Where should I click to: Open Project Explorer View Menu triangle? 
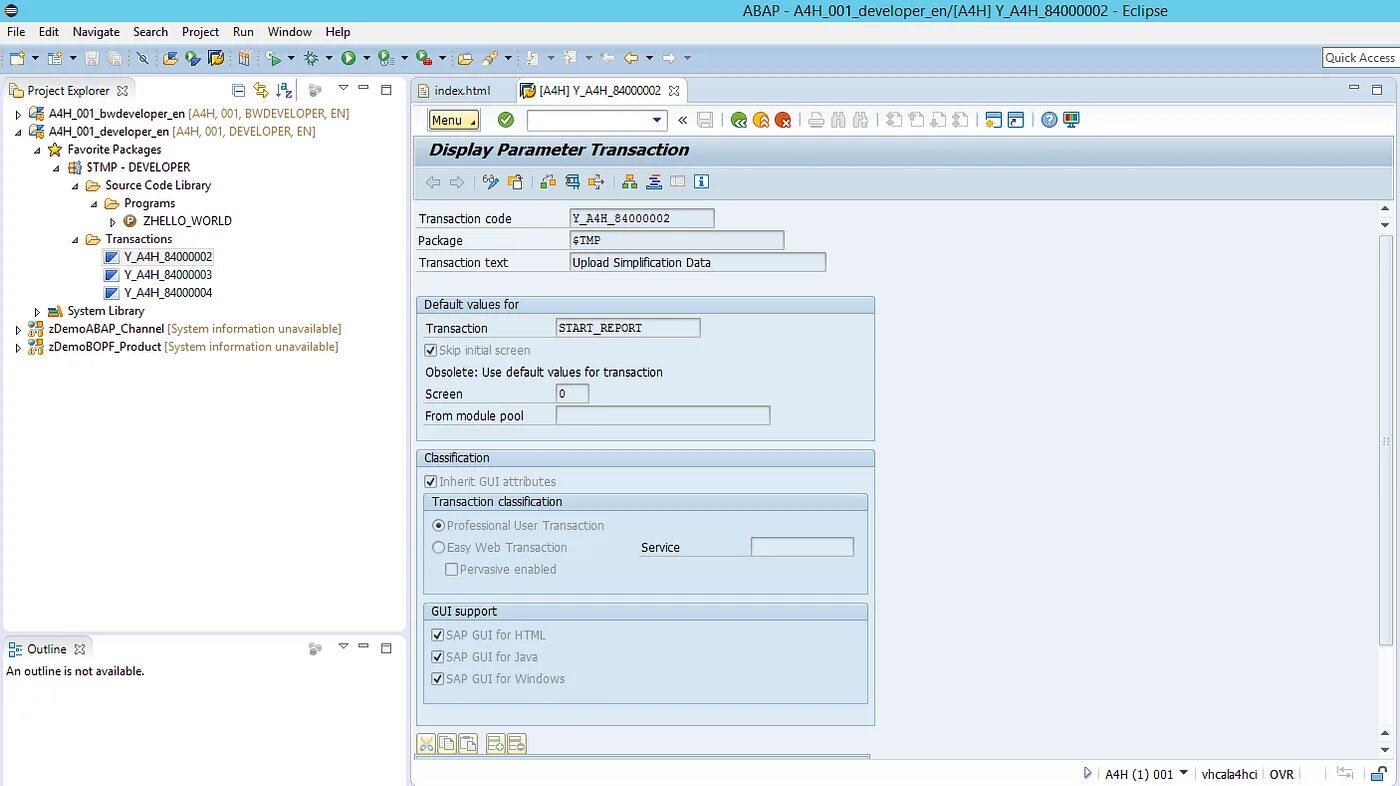[342, 89]
